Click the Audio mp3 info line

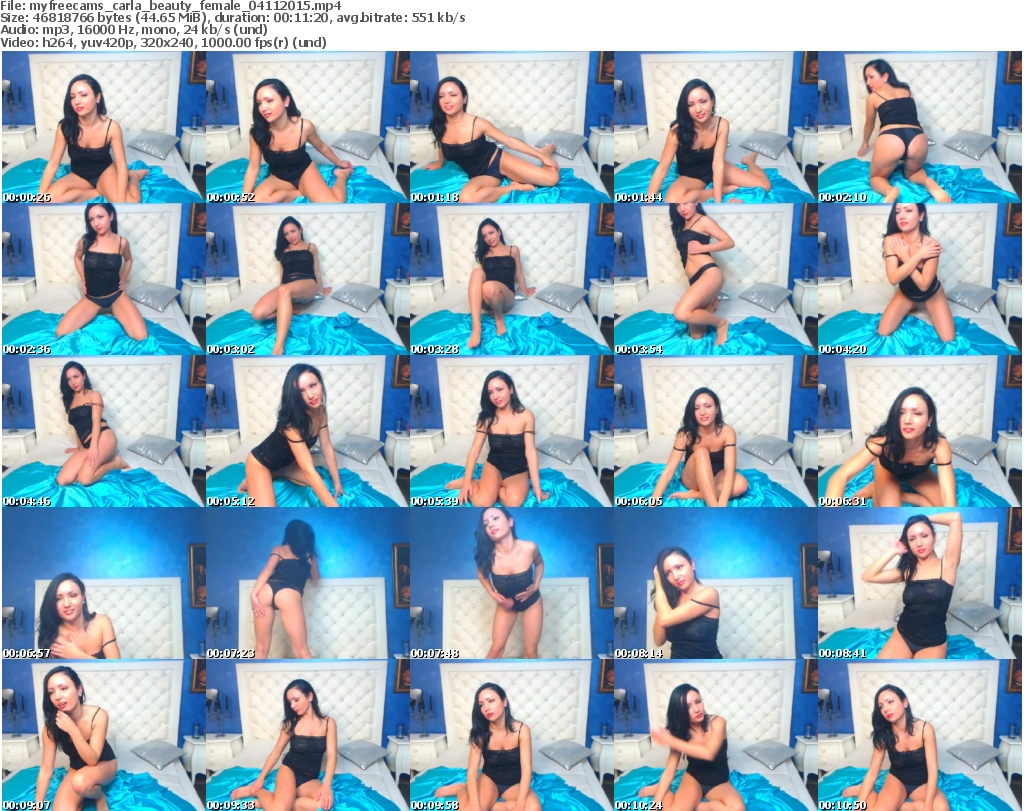(134, 30)
